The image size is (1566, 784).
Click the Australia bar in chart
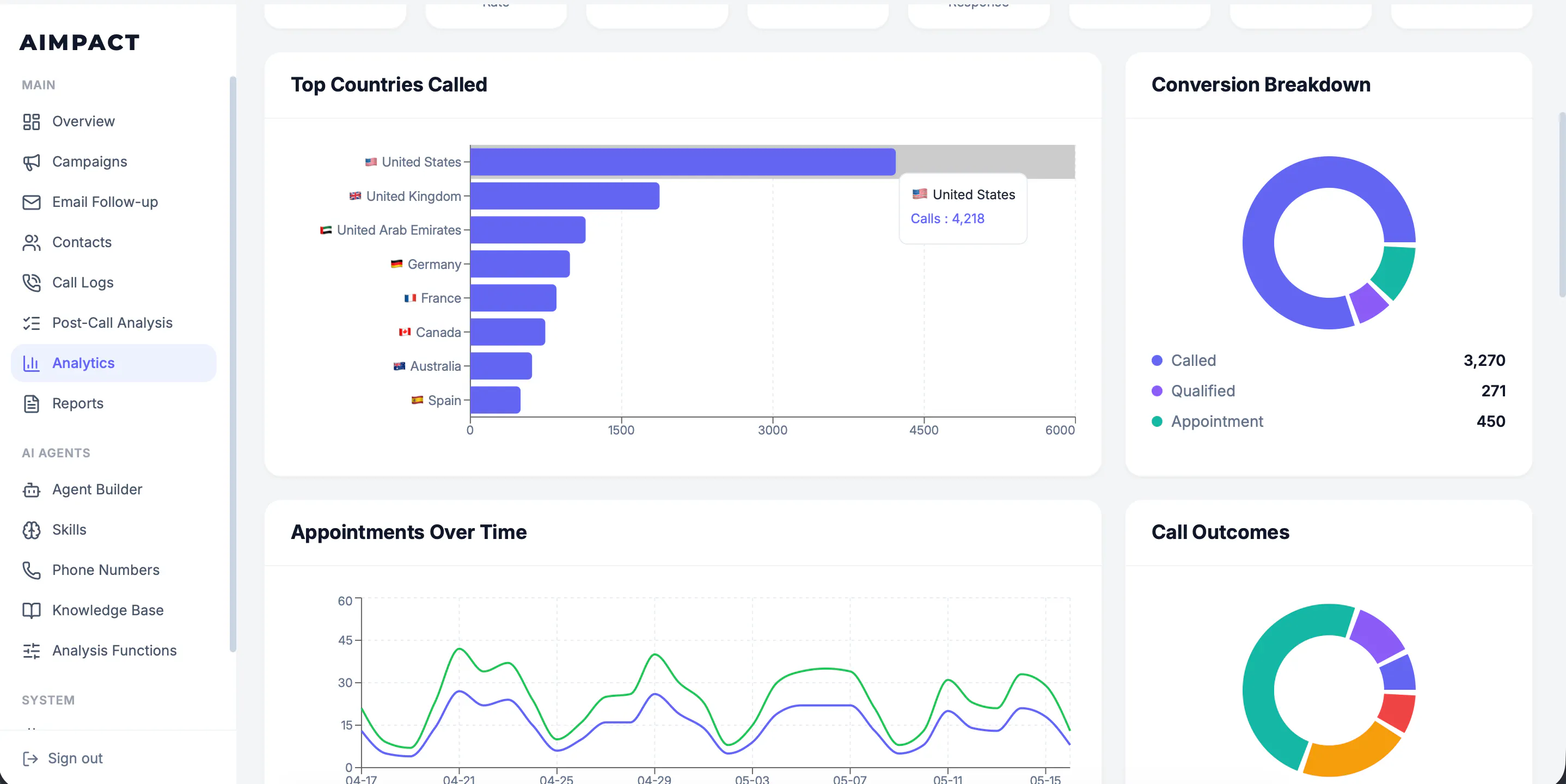click(x=501, y=366)
